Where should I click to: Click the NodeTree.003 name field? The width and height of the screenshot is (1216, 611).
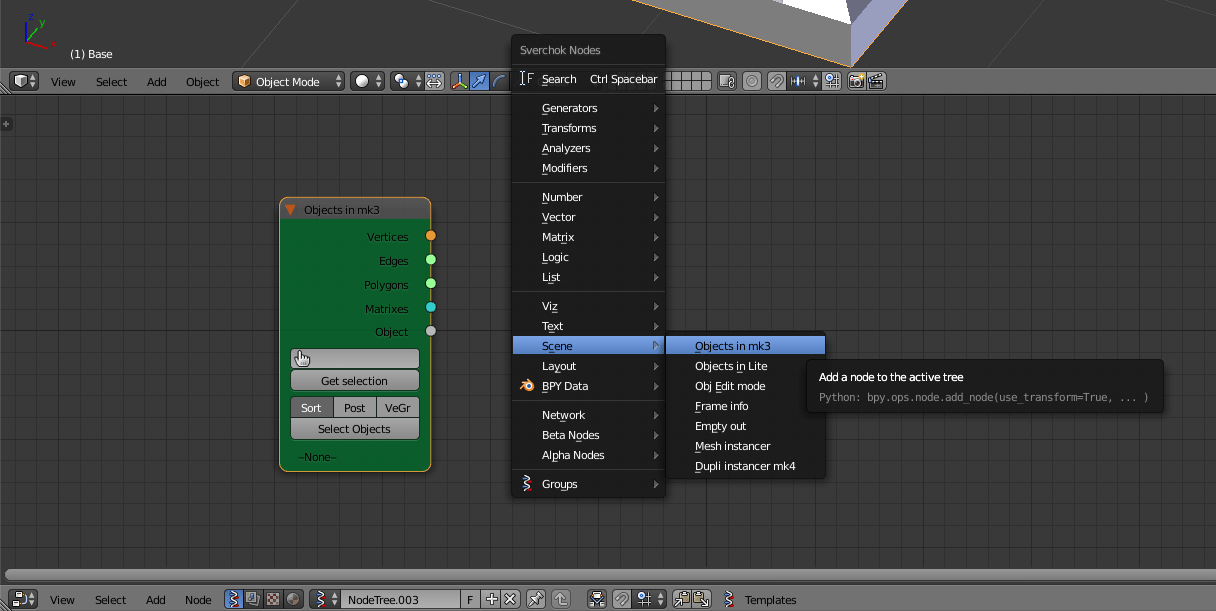pyautogui.click(x=400, y=599)
